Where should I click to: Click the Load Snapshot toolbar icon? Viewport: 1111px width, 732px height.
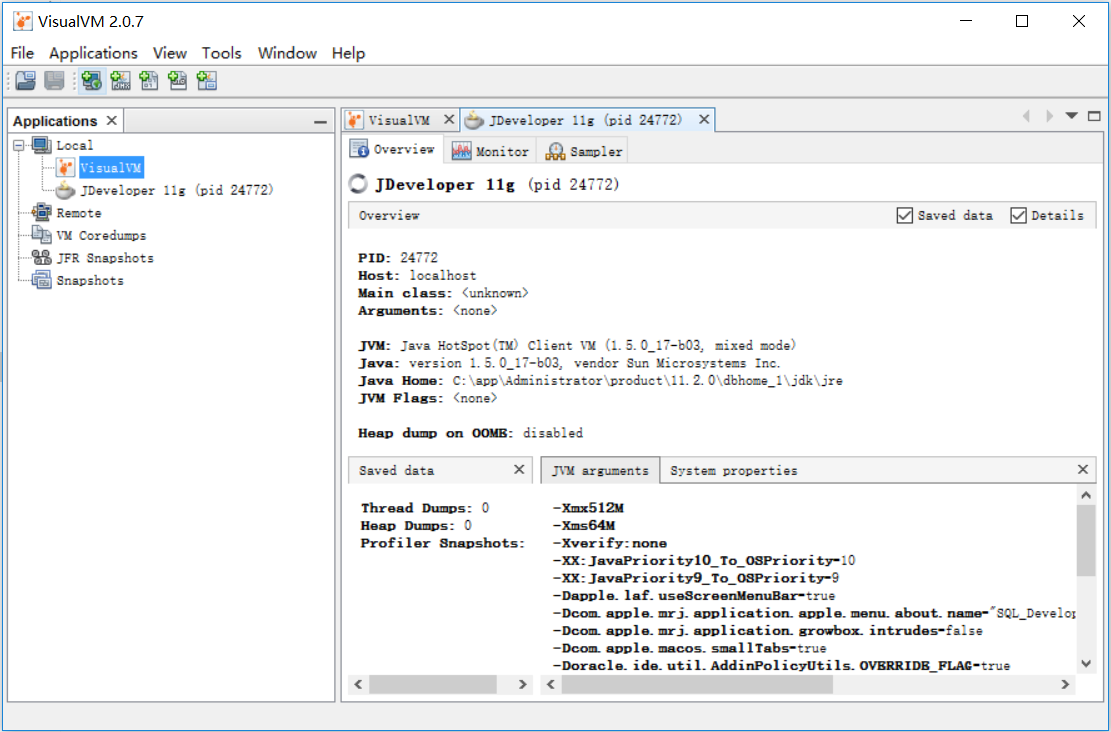click(x=26, y=81)
